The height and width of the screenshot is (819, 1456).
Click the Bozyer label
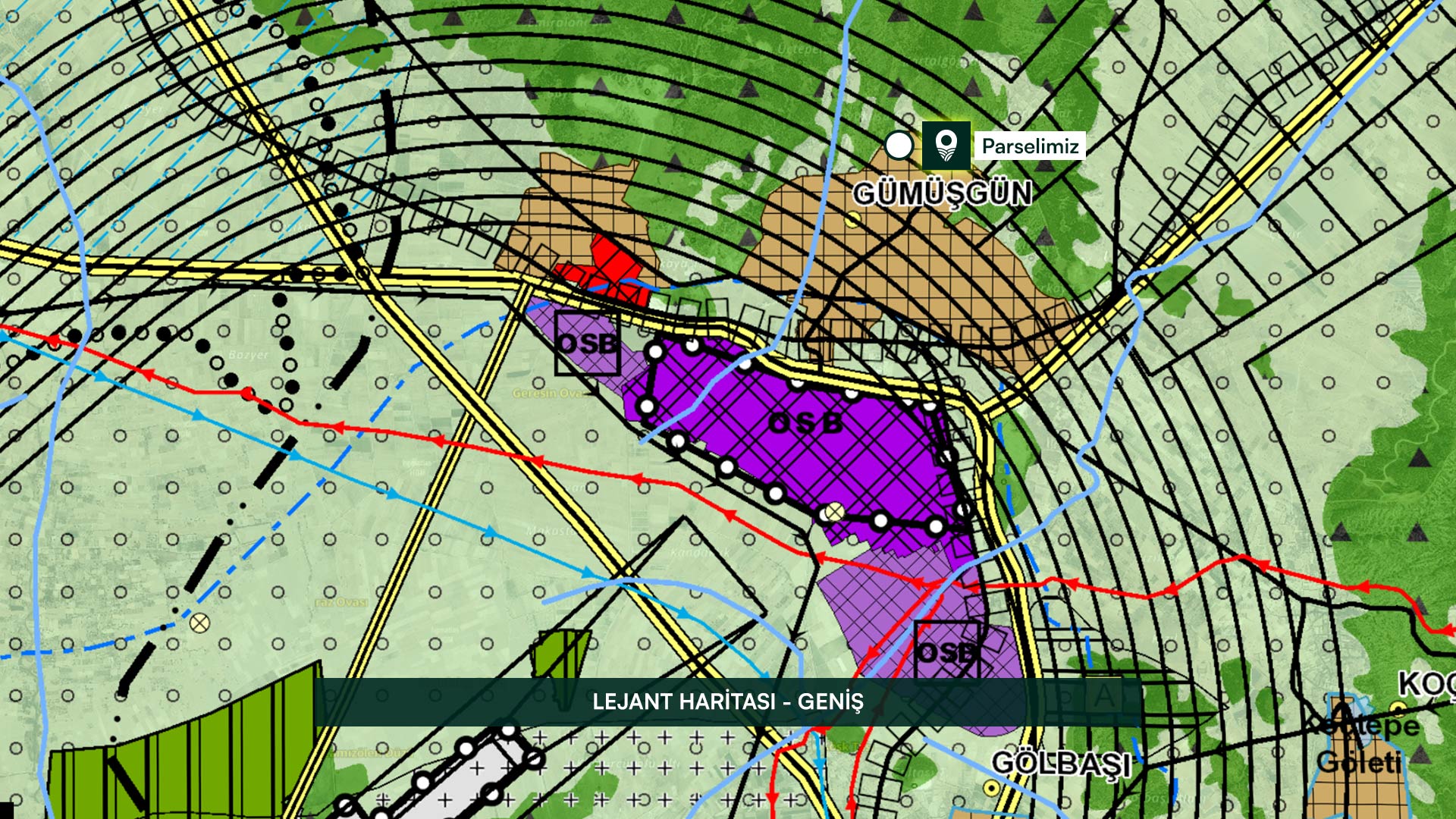click(248, 354)
